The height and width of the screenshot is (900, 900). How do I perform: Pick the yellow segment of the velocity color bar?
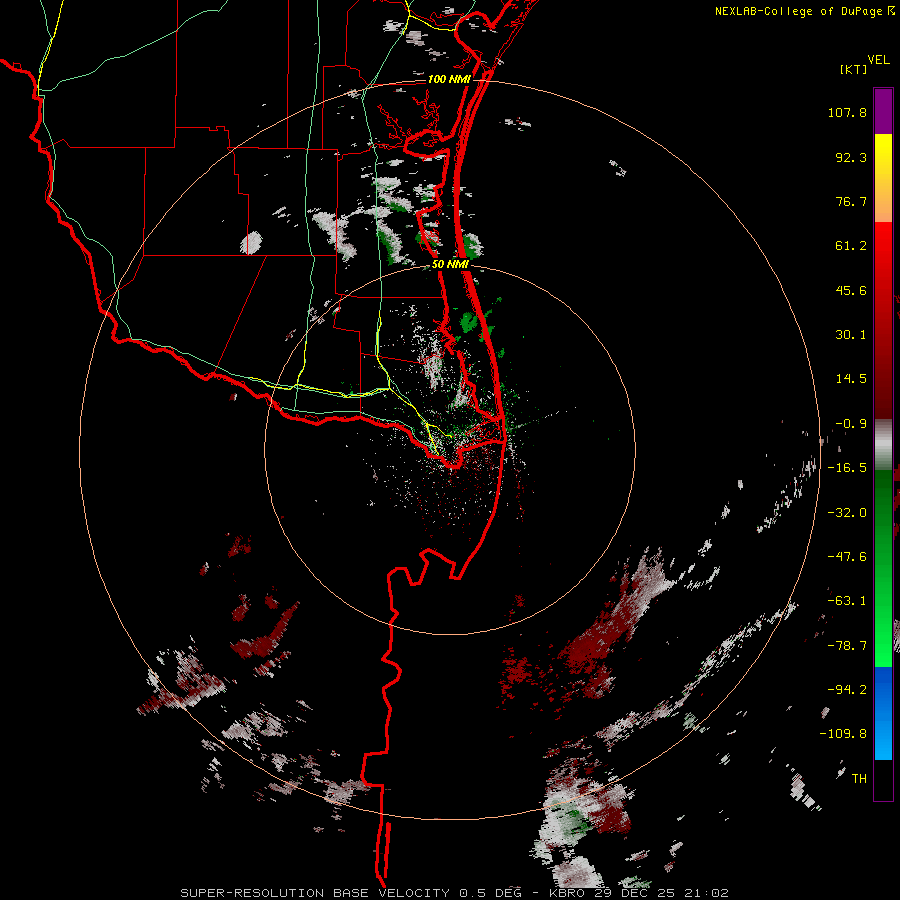(x=883, y=178)
